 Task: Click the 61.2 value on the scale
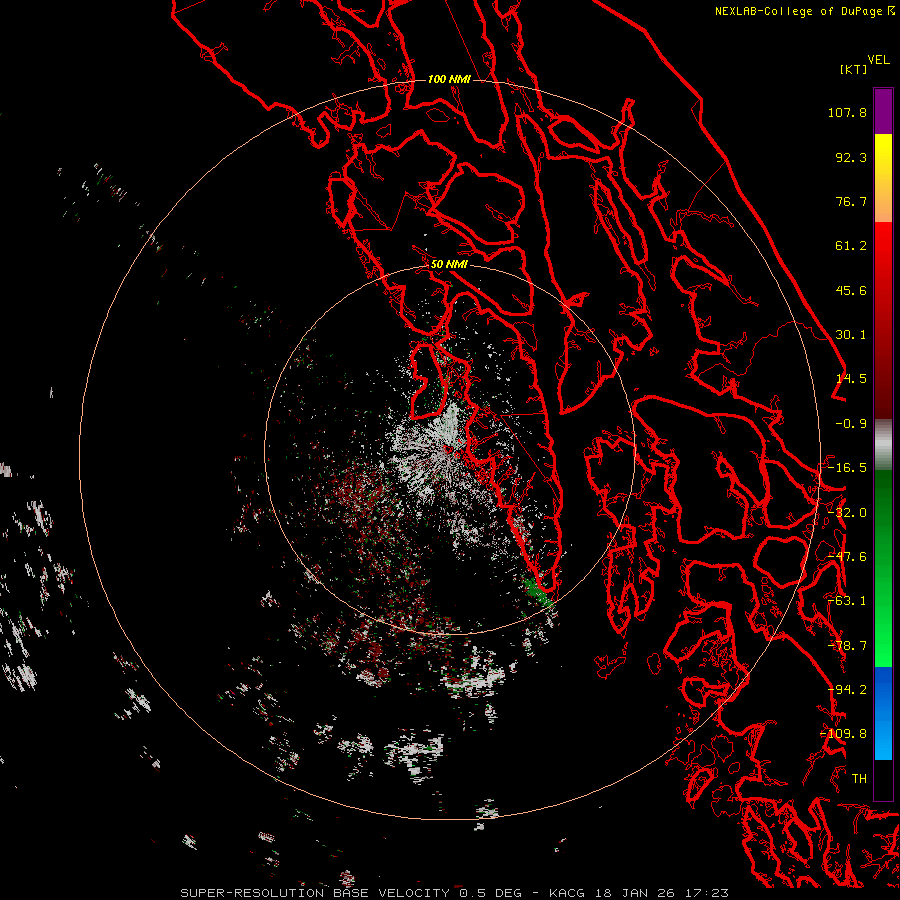click(851, 246)
